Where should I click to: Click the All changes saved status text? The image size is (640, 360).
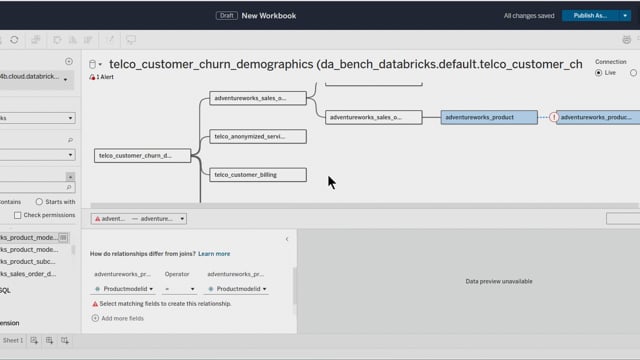[x=529, y=16]
